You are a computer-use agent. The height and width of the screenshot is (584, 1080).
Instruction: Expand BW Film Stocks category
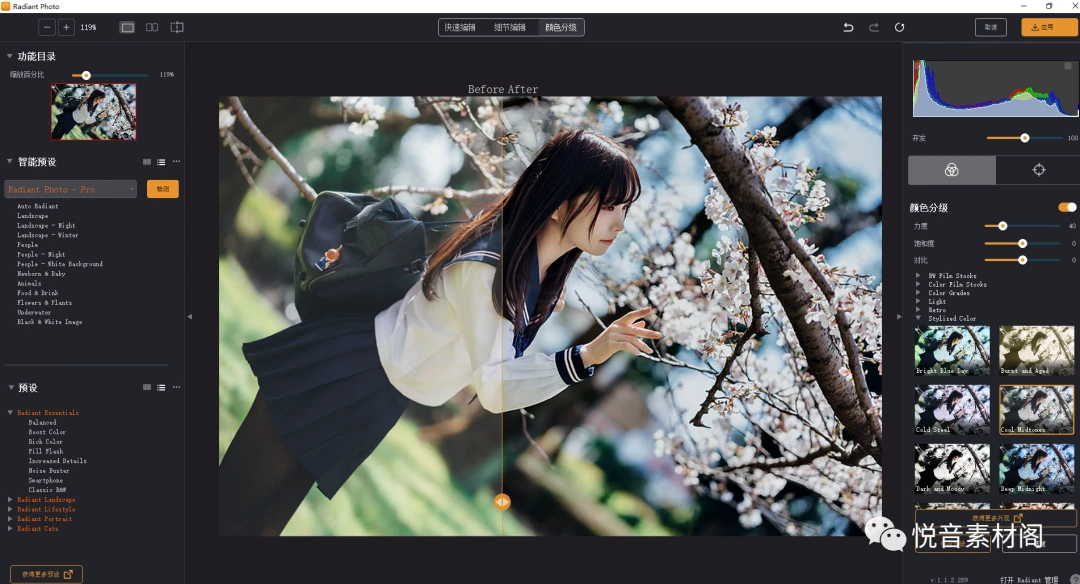918,275
